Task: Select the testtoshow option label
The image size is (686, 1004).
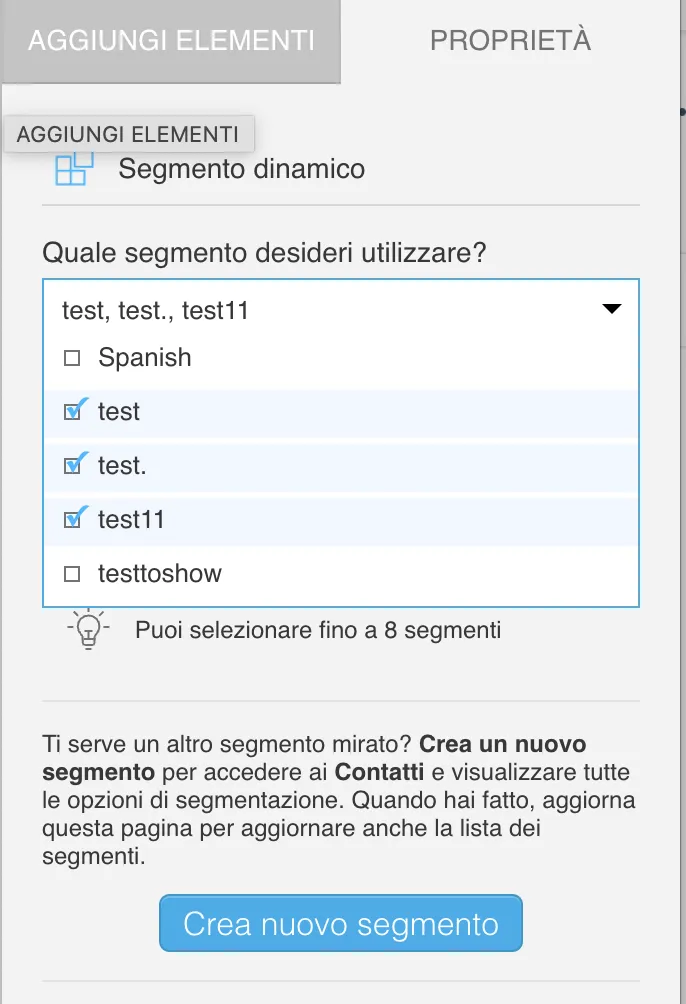Action: tap(159, 573)
